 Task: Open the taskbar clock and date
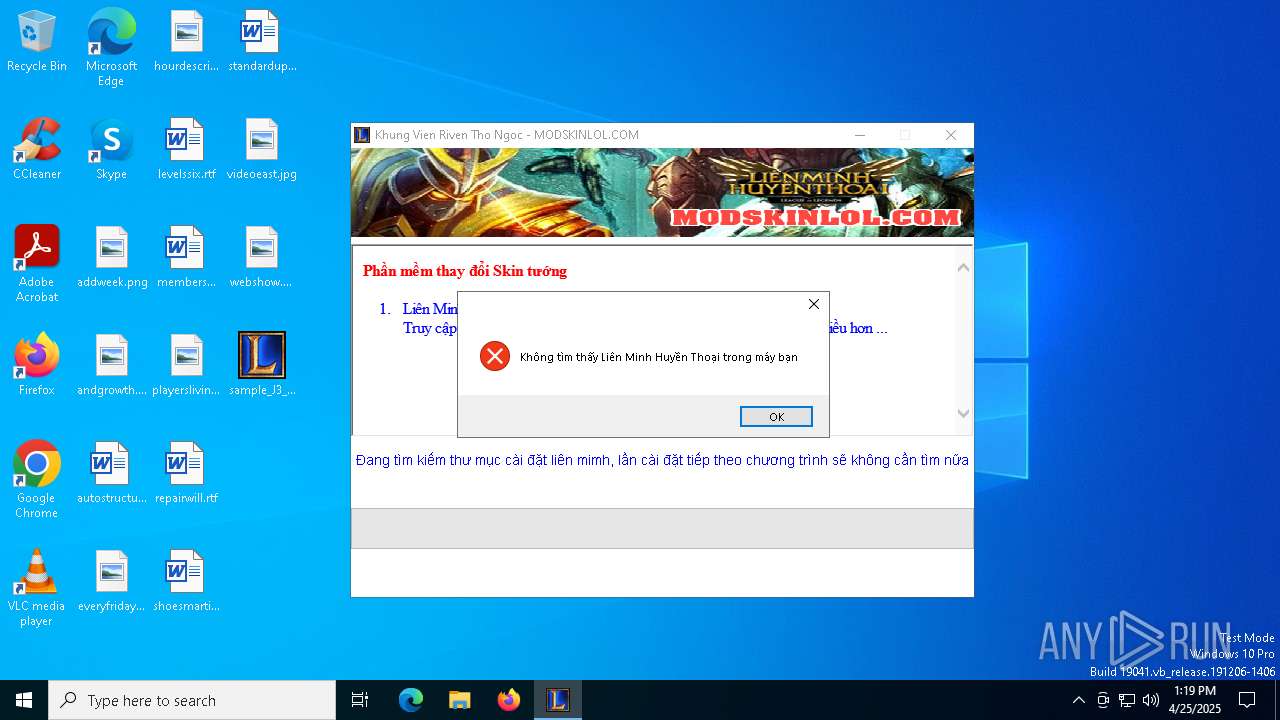[1195, 700]
